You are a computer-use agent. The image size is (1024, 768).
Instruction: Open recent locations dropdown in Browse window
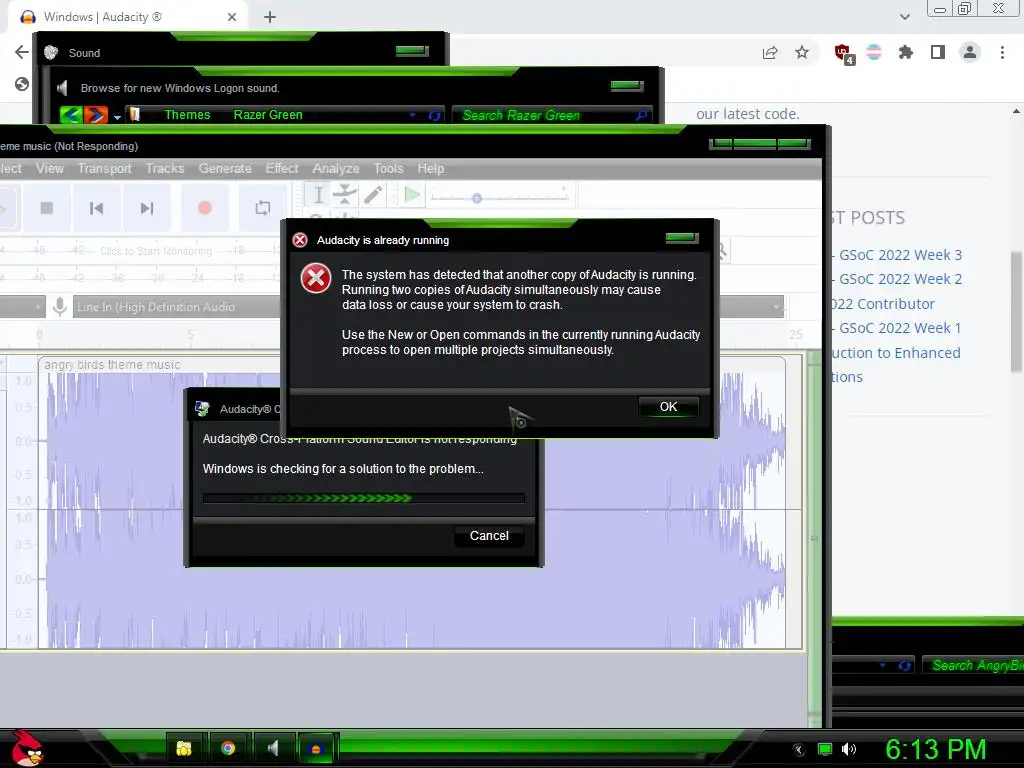point(117,117)
